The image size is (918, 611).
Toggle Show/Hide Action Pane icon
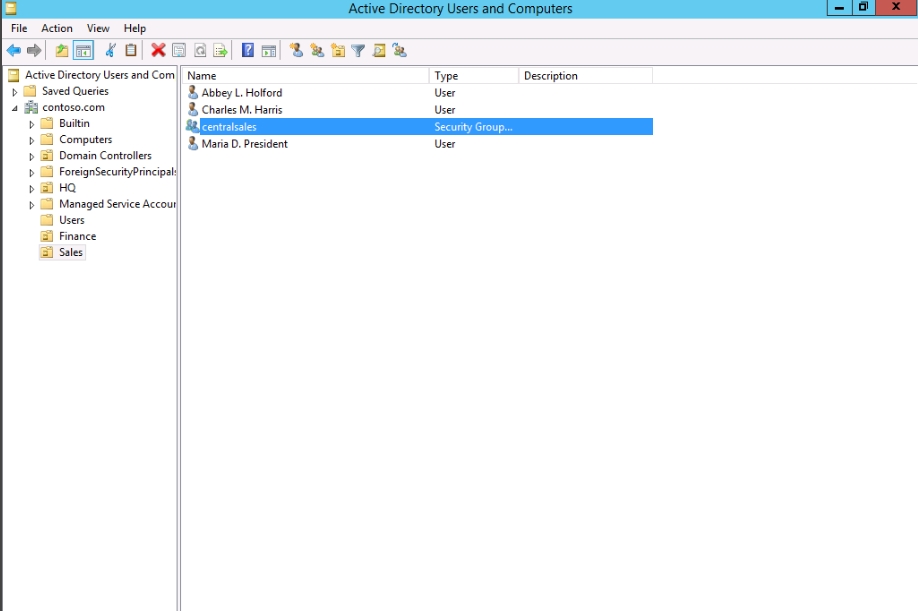[269, 51]
